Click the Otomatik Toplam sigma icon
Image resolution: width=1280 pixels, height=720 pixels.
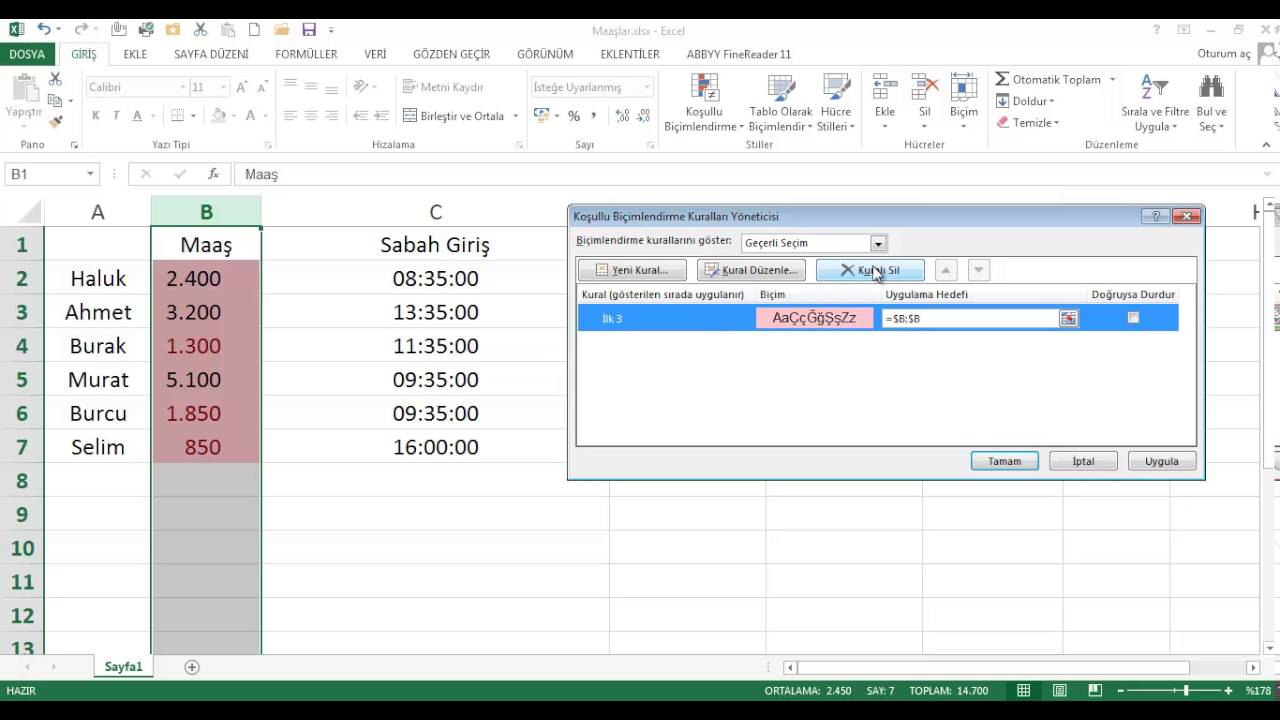1002,79
